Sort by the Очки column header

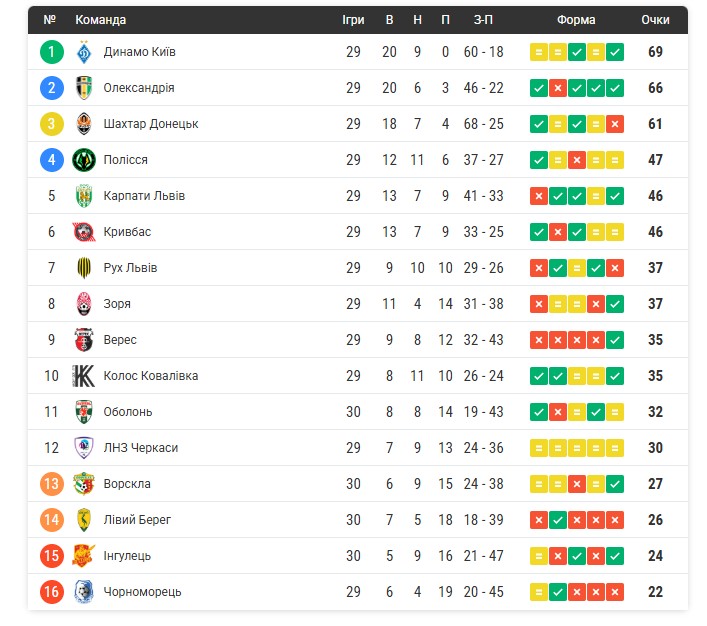[x=655, y=20]
